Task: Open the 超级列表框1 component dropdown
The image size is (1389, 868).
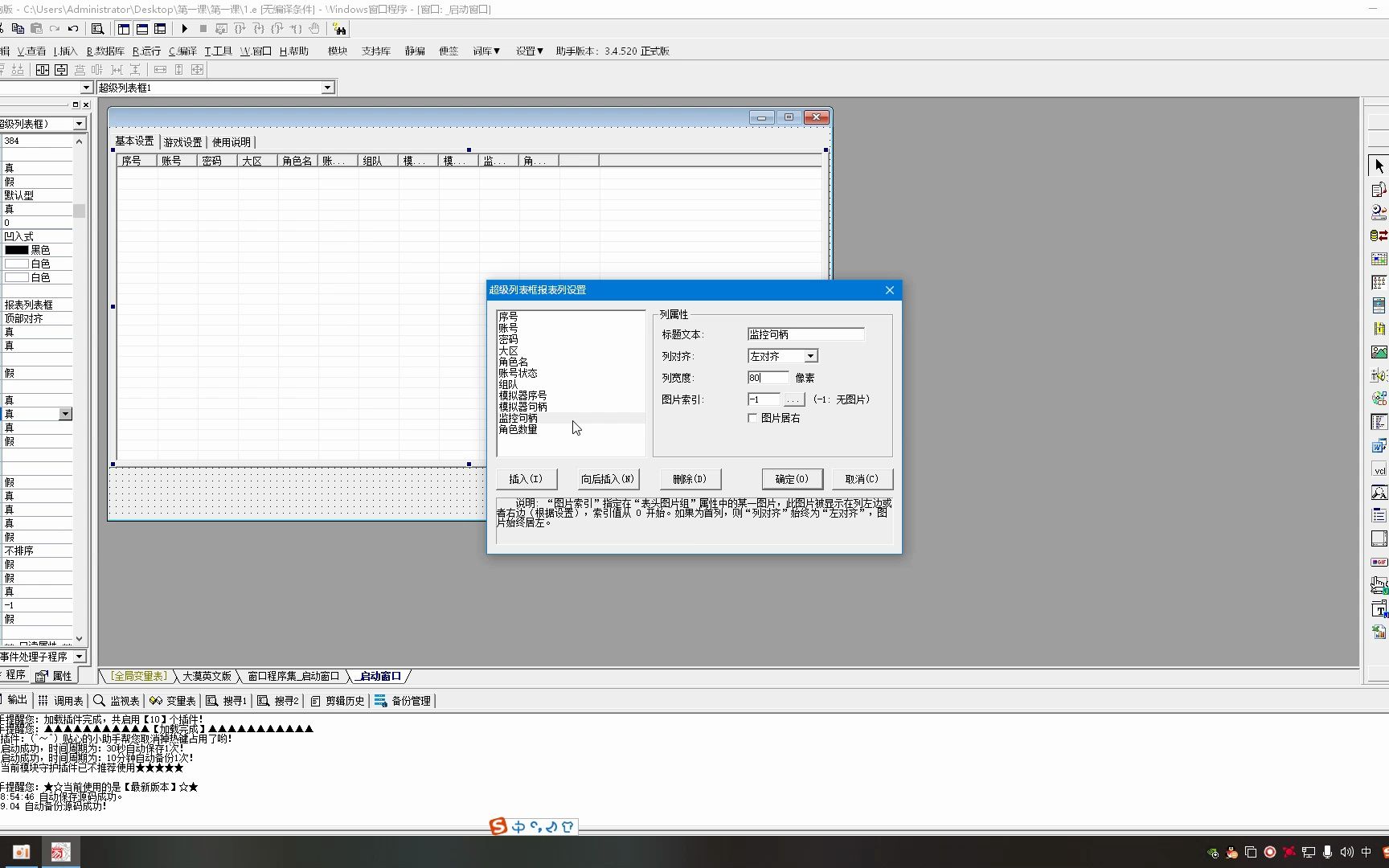Action: (x=327, y=88)
